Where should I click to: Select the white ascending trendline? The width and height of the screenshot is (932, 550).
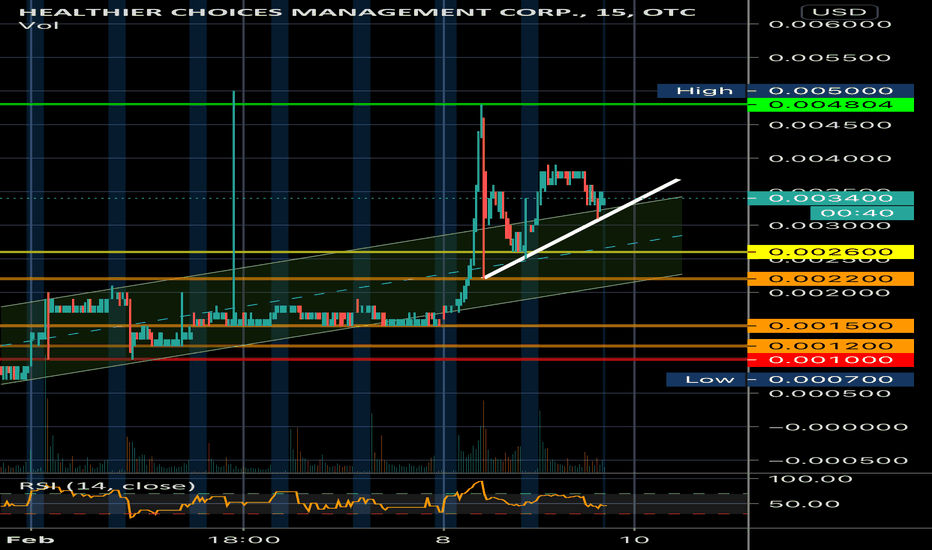coord(582,228)
